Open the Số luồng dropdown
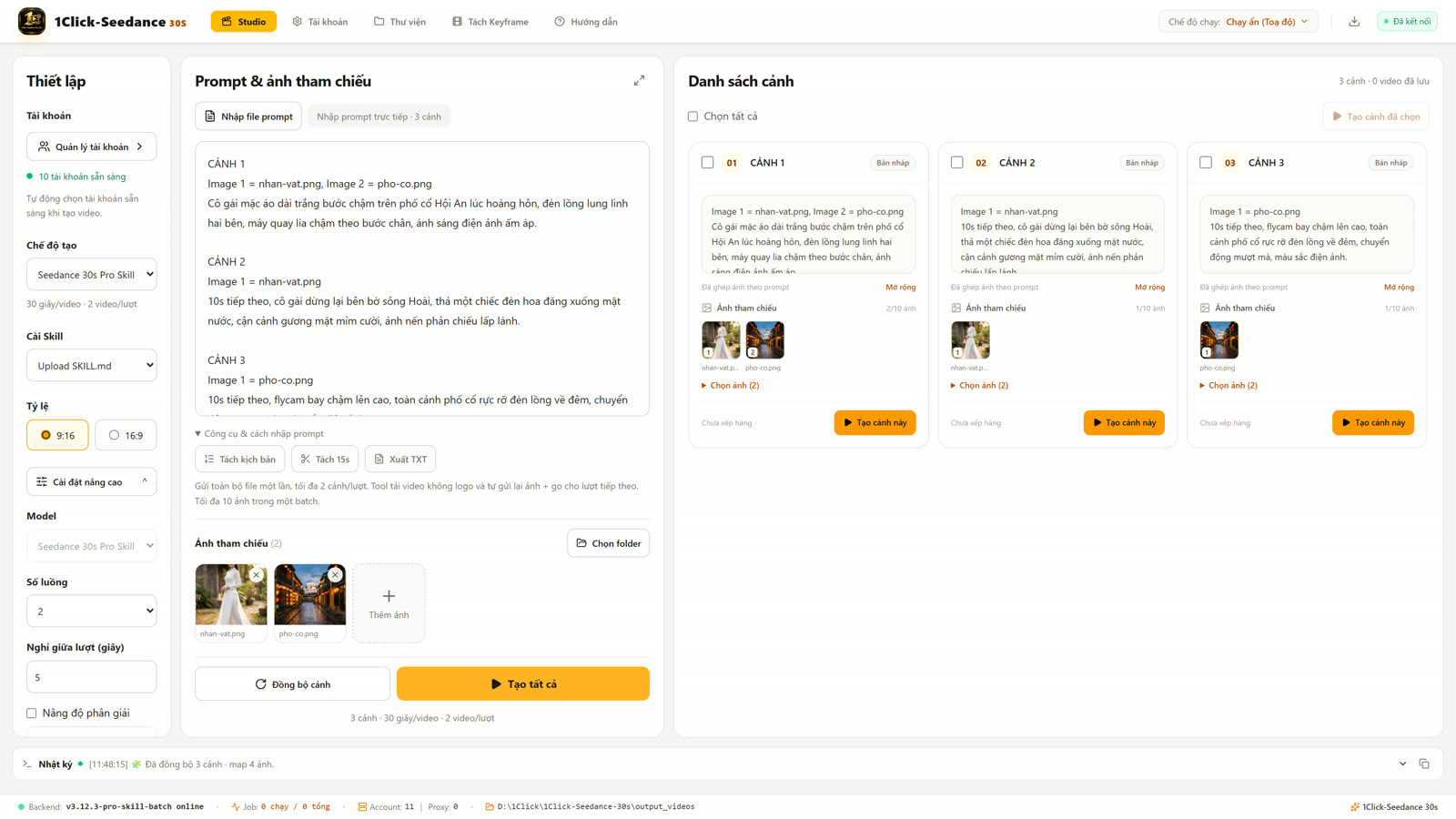This screenshot has height=819, width=1456. [x=91, y=612]
